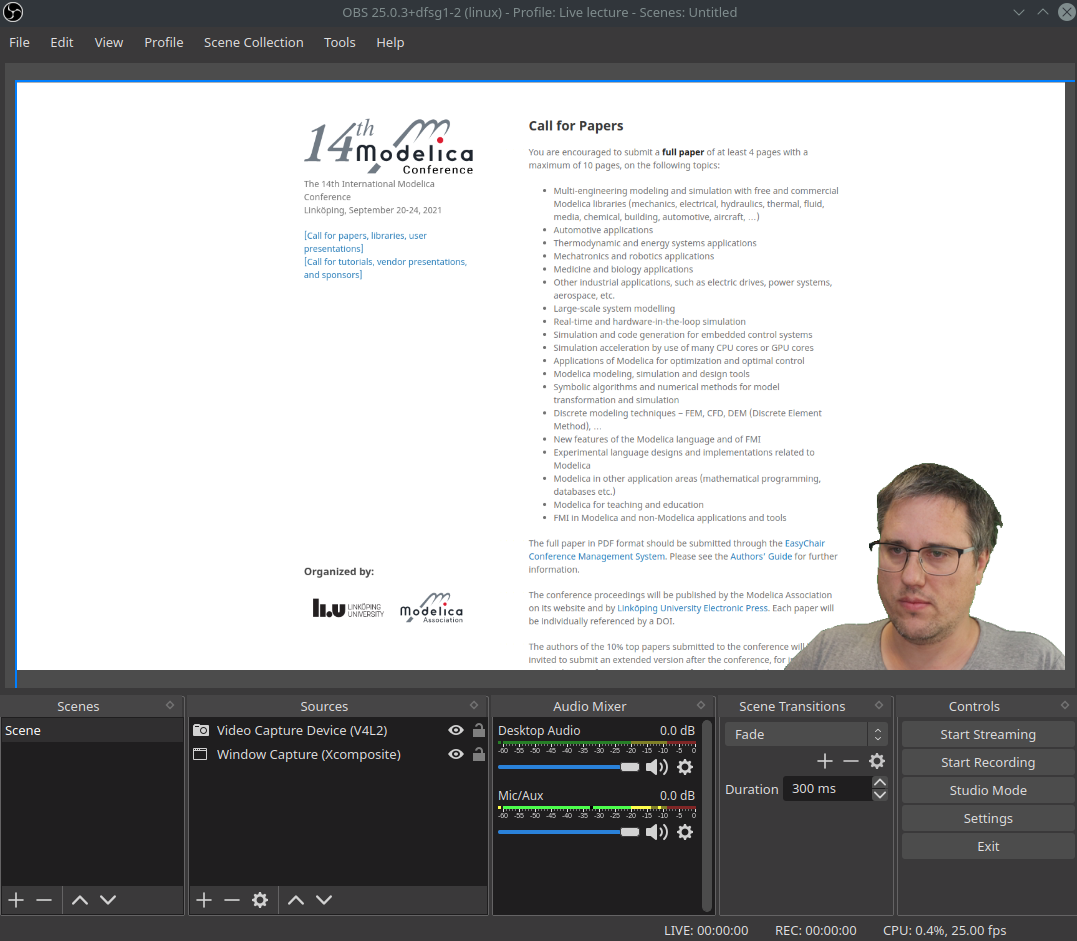Screen dimensions: 1077x941
Task: Click Start Recording button
Action: 988,762
